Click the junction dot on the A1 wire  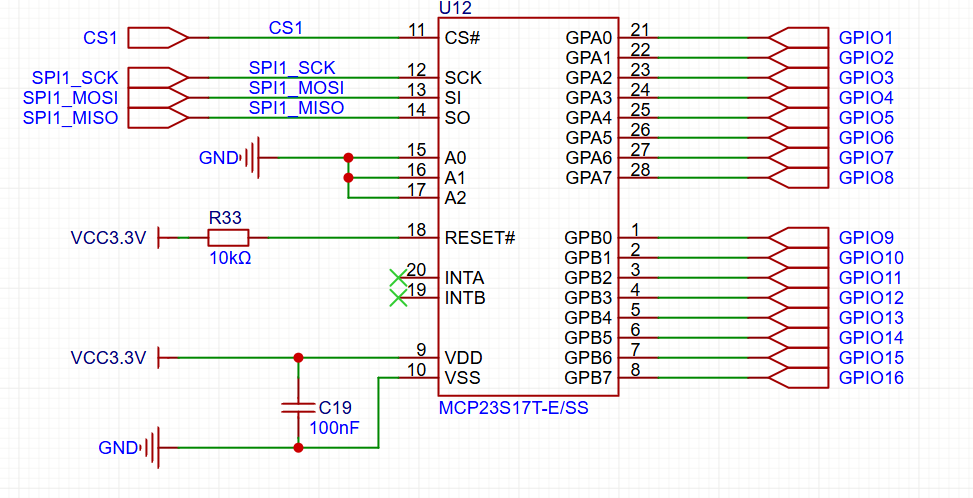point(348,178)
